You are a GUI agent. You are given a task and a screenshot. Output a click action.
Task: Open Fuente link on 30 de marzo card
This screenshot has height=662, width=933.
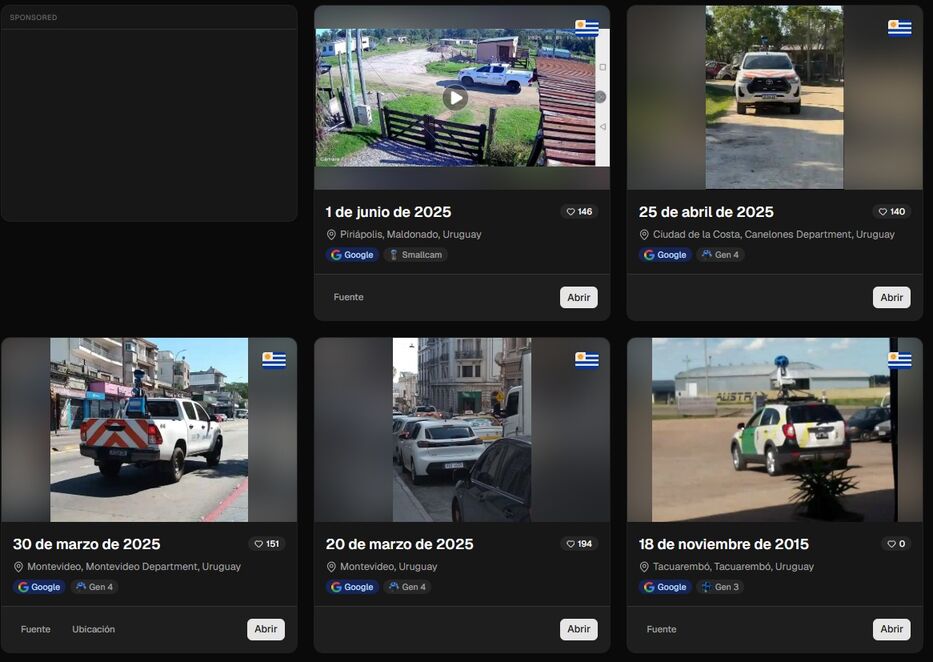click(36, 629)
